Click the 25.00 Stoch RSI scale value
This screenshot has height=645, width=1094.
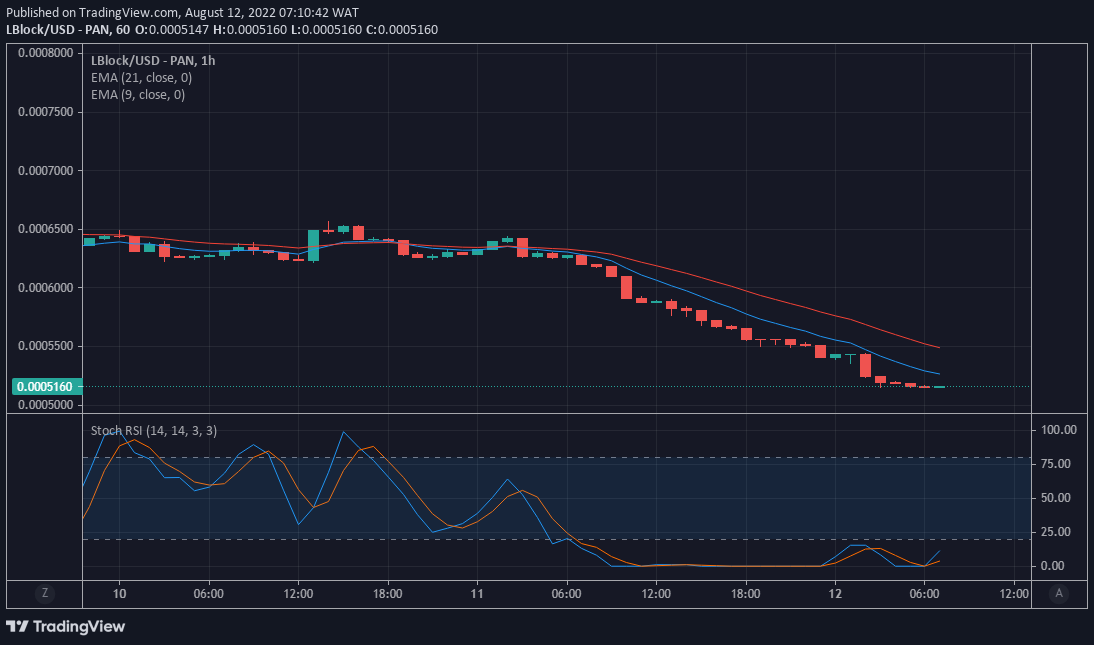pos(1058,532)
